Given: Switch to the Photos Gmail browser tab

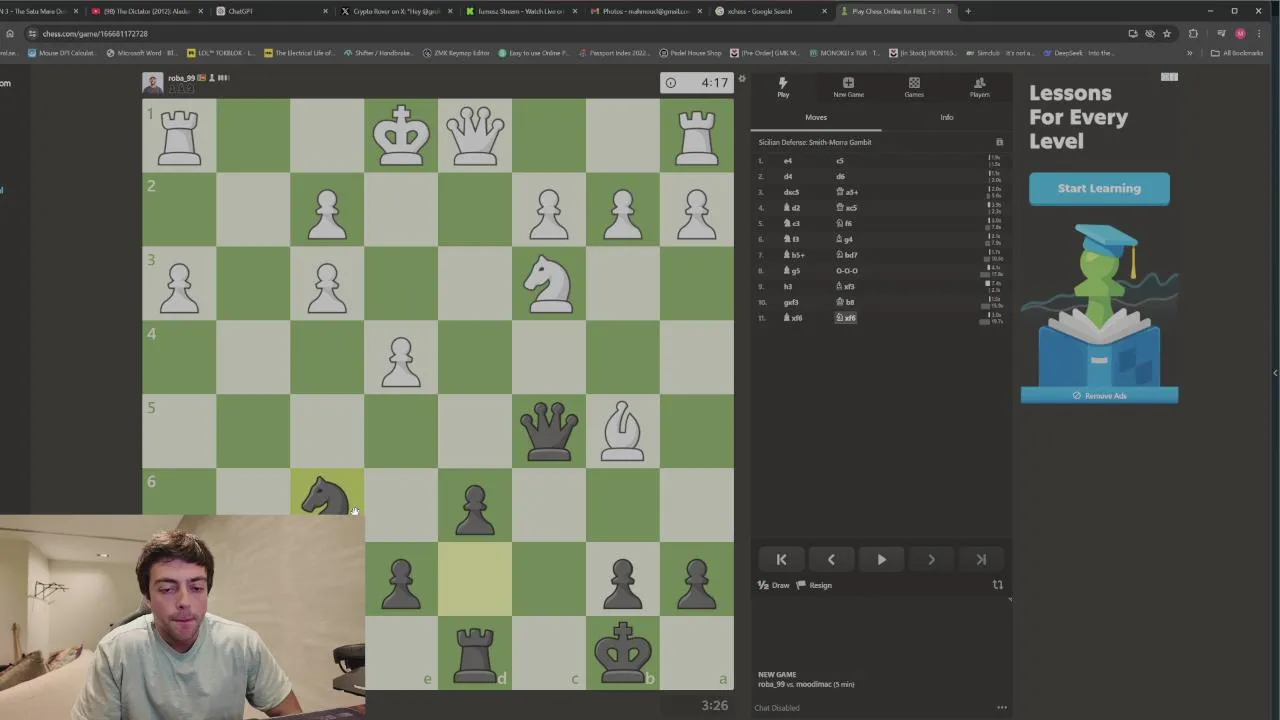Looking at the screenshot, I should pos(644,11).
